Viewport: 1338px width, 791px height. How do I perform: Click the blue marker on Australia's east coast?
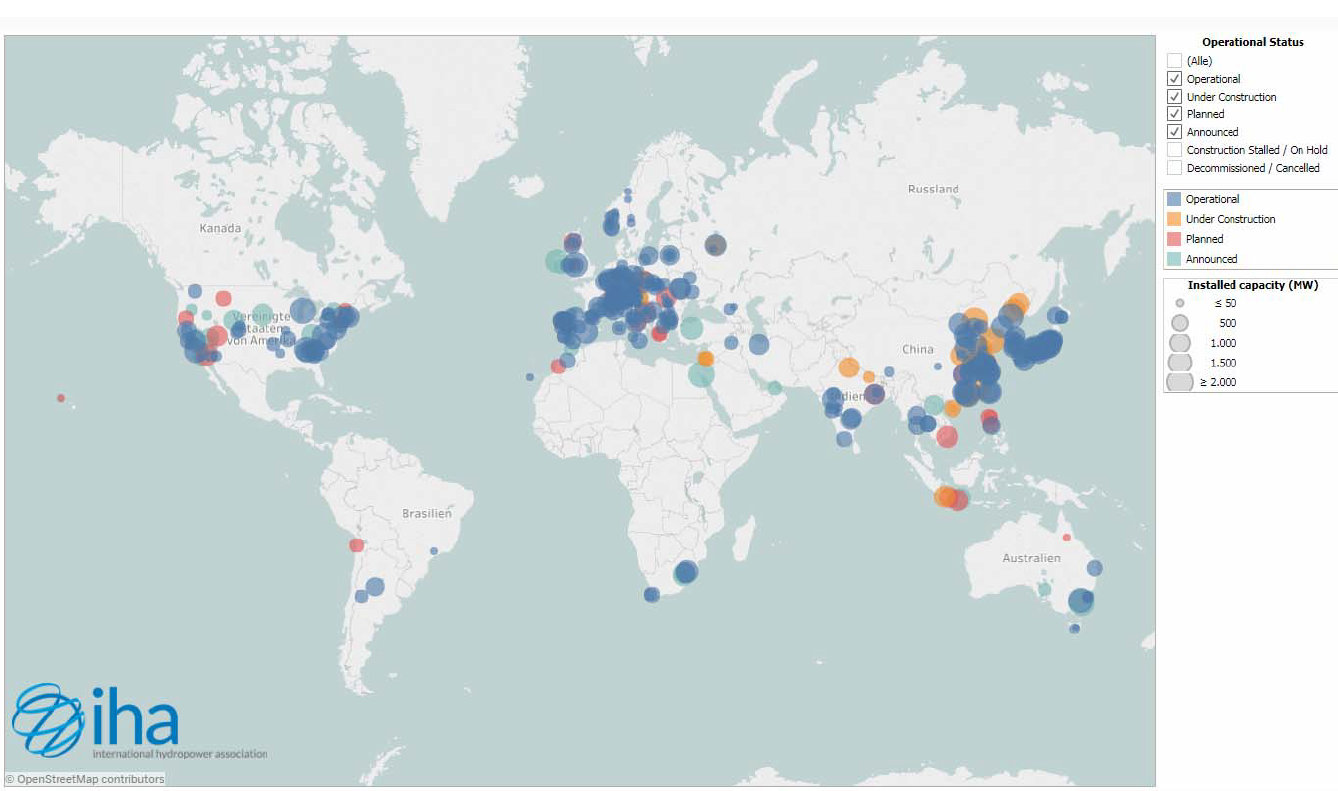coord(1094,568)
